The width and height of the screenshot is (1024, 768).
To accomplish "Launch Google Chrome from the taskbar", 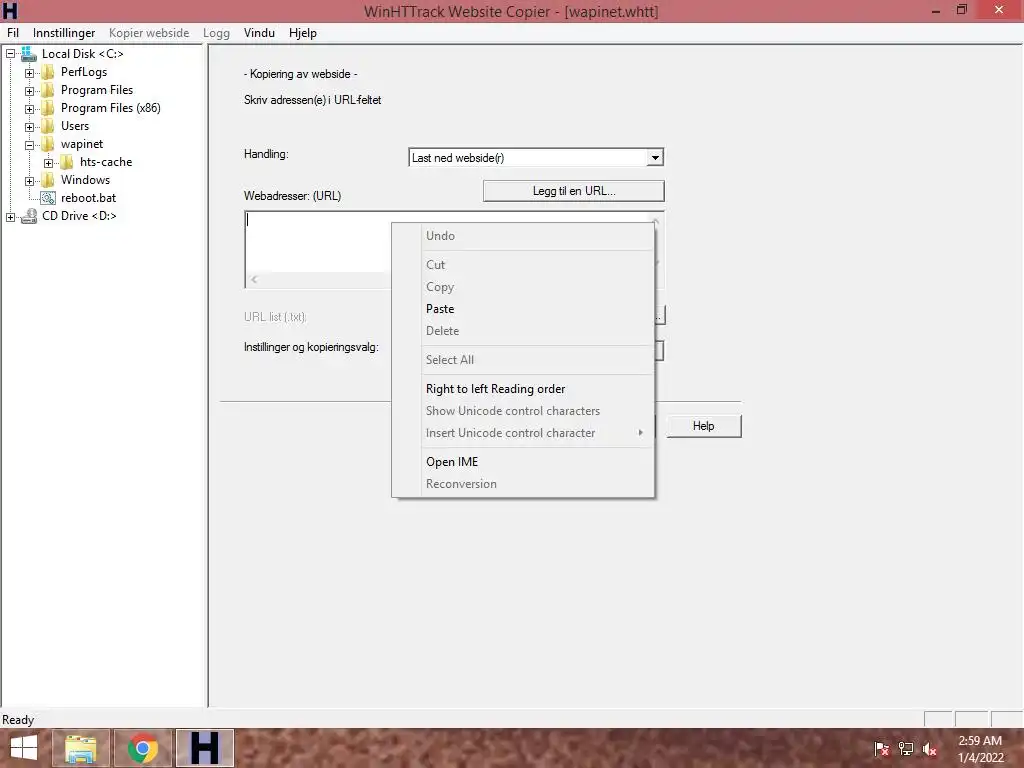I will pyautogui.click(x=142, y=748).
